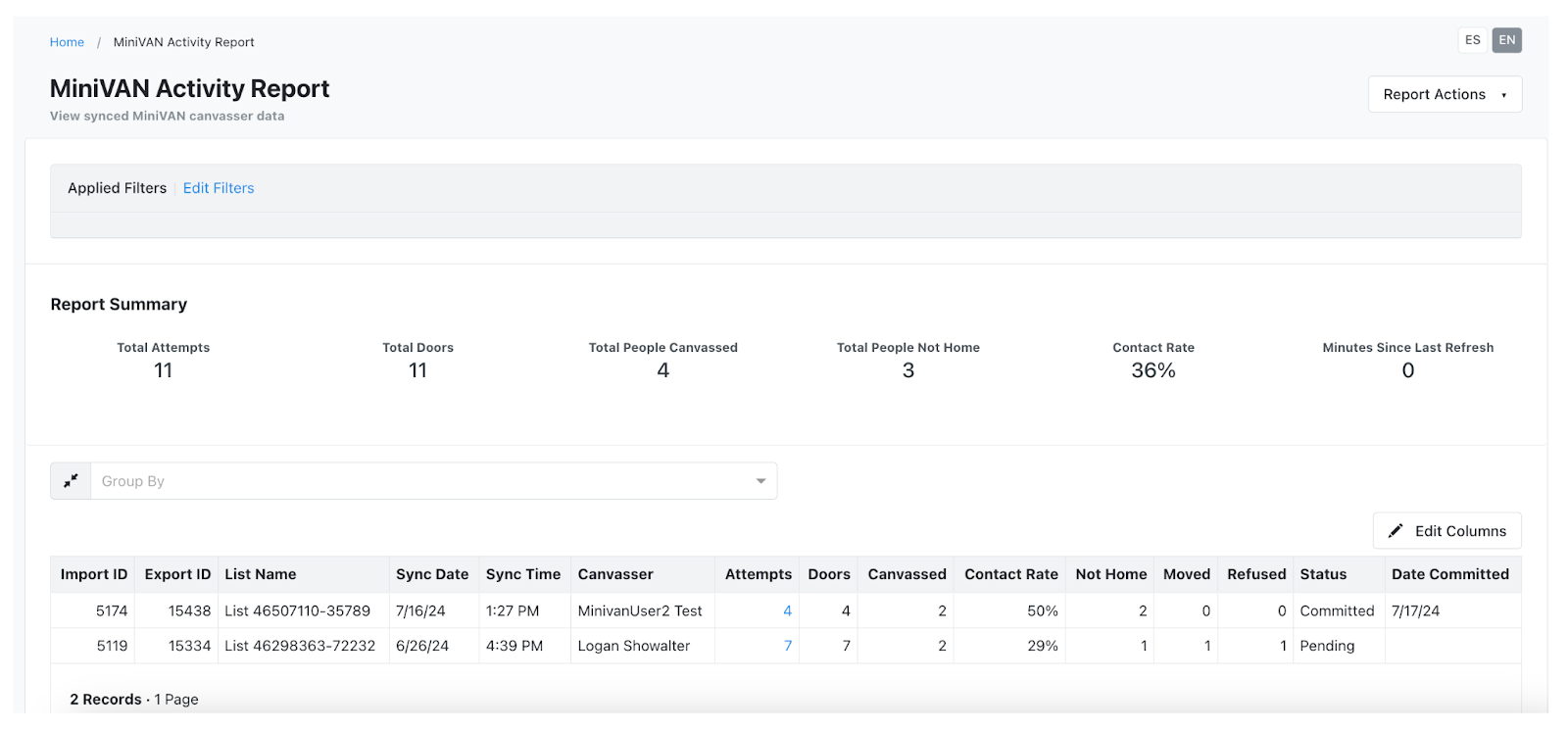Click the 36% Contact Rate summary value
The height and width of the screenshot is (730, 1568).
coord(1153,370)
